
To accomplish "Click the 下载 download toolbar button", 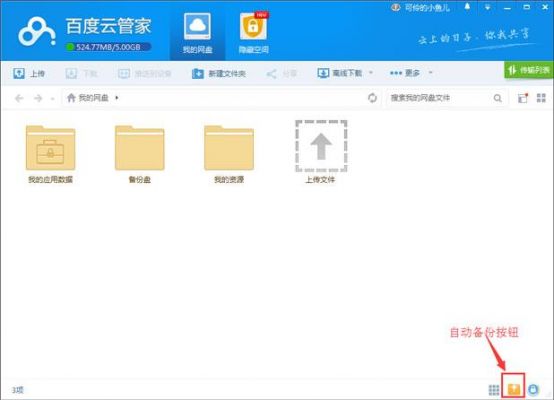I will pyautogui.click(x=81, y=73).
